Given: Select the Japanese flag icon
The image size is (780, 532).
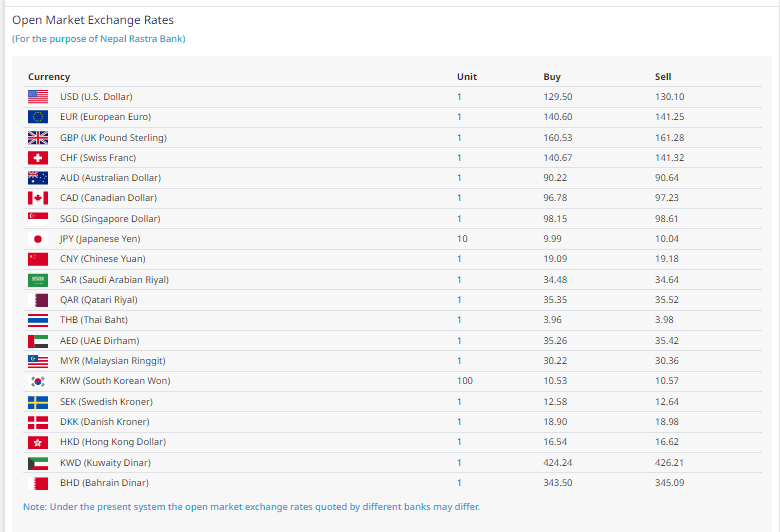Looking at the screenshot, I should [x=38, y=239].
